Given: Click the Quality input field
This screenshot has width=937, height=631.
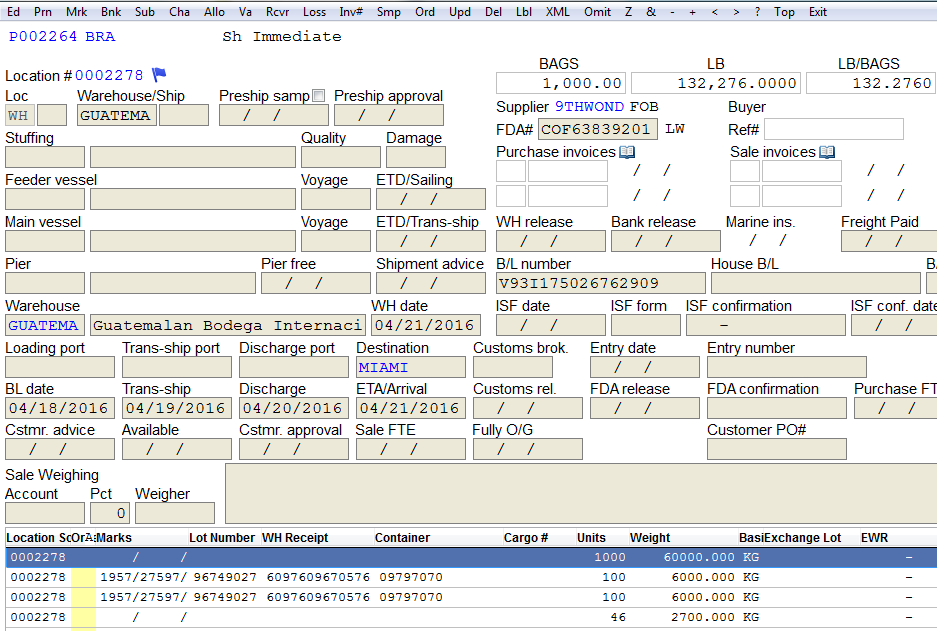Looking at the screenshot, I should (x=341, y=157).
